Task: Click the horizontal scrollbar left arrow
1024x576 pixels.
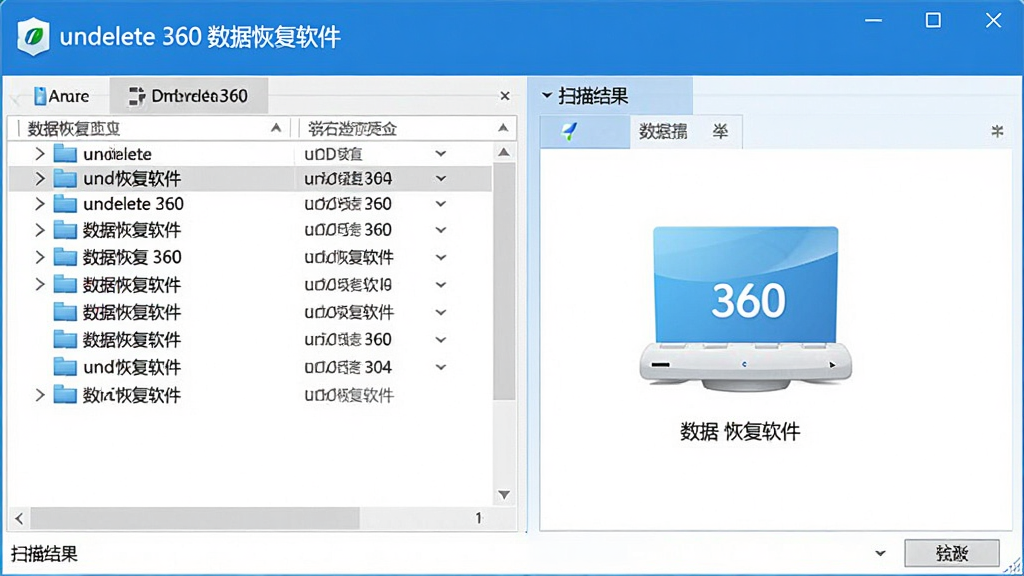Action: [x=19, y=519]
